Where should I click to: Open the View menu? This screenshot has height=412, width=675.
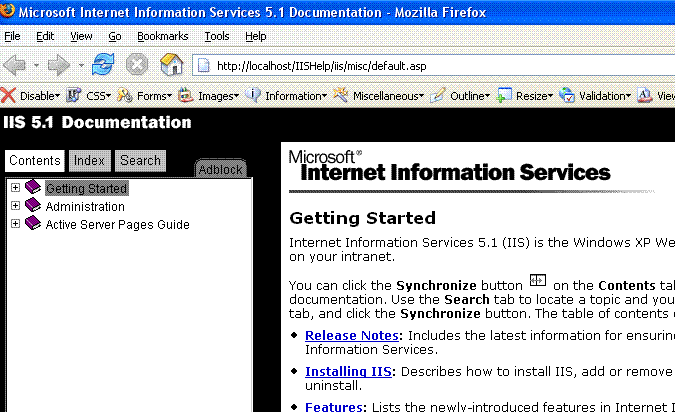[x=81, y=36]
